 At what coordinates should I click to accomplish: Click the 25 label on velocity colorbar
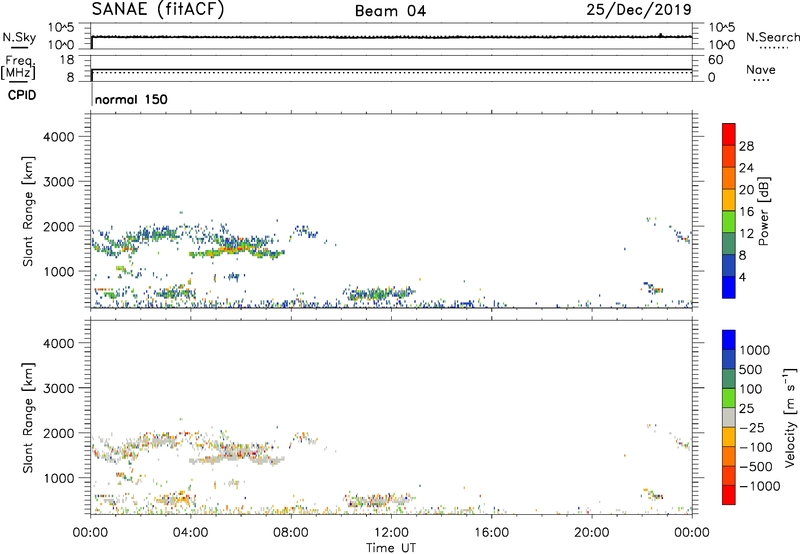[746, 408]
